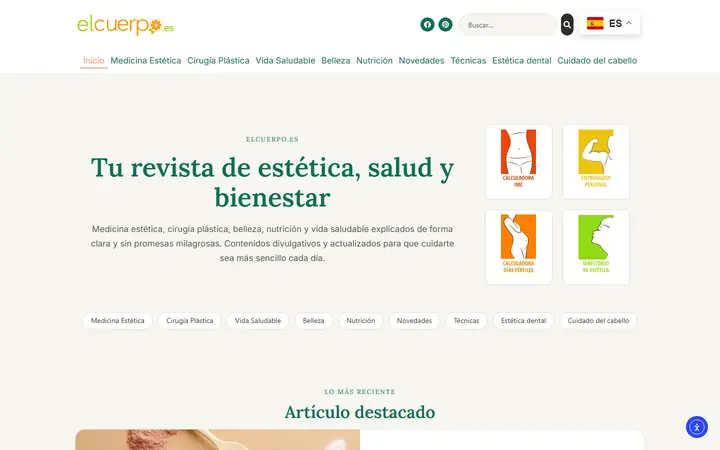Open Cirugía Plástica nav menu item

[x=218, y=61]
